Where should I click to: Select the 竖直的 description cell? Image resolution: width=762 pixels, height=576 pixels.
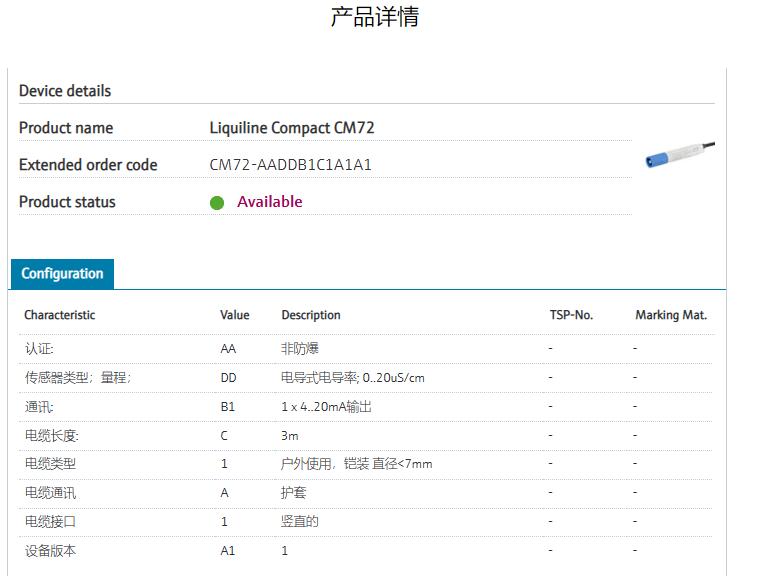coord(300,522)
